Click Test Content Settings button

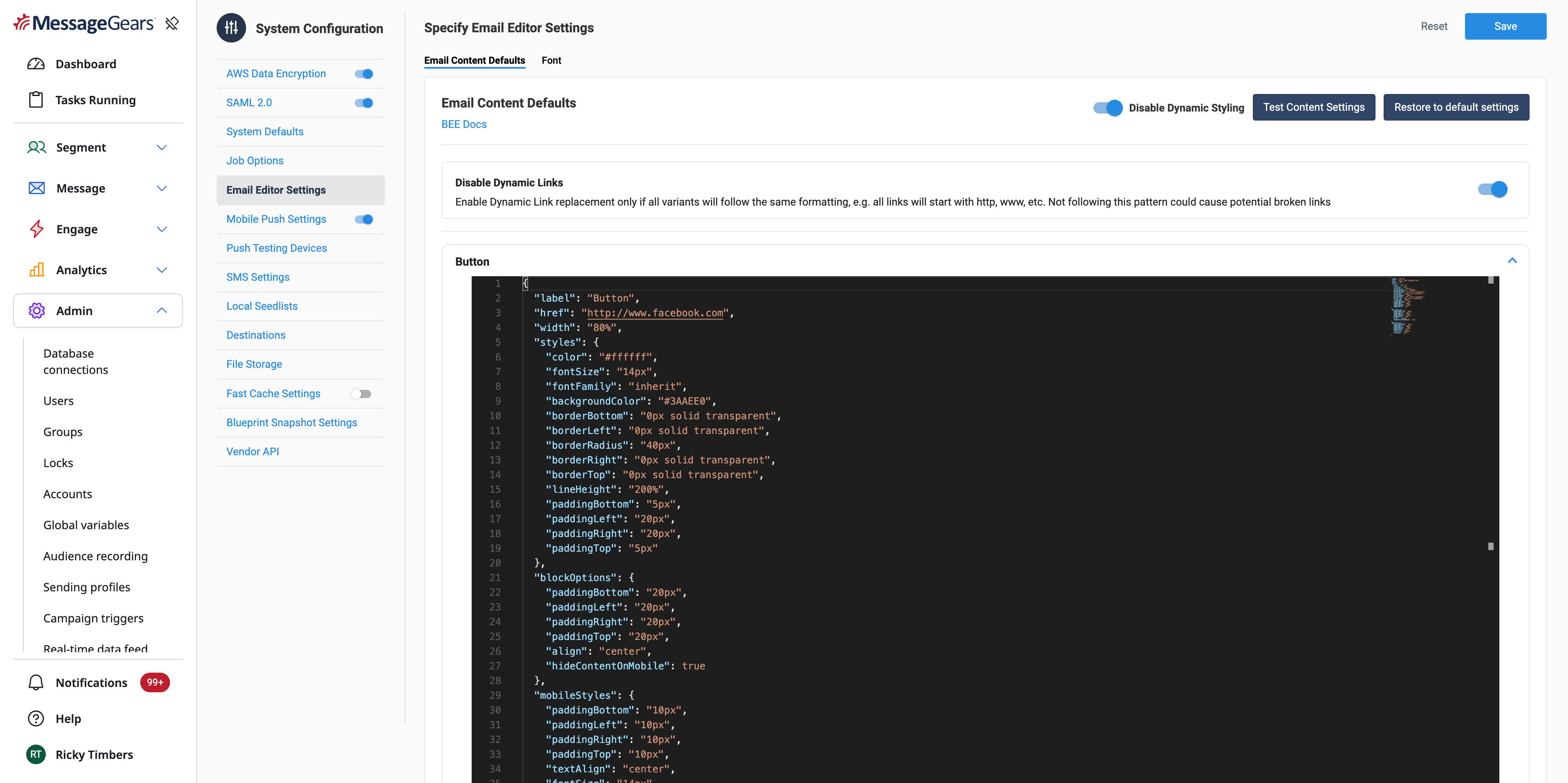pos(1314,107)
